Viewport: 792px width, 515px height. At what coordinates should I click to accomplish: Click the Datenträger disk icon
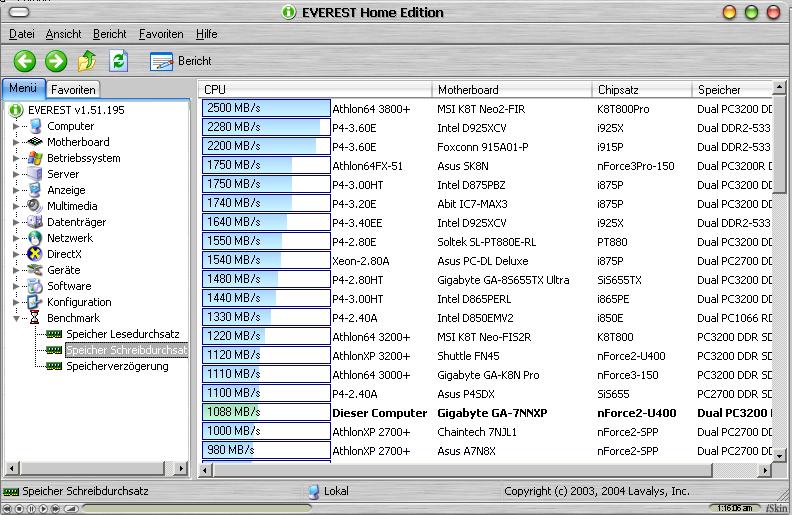tap(35, 222)
